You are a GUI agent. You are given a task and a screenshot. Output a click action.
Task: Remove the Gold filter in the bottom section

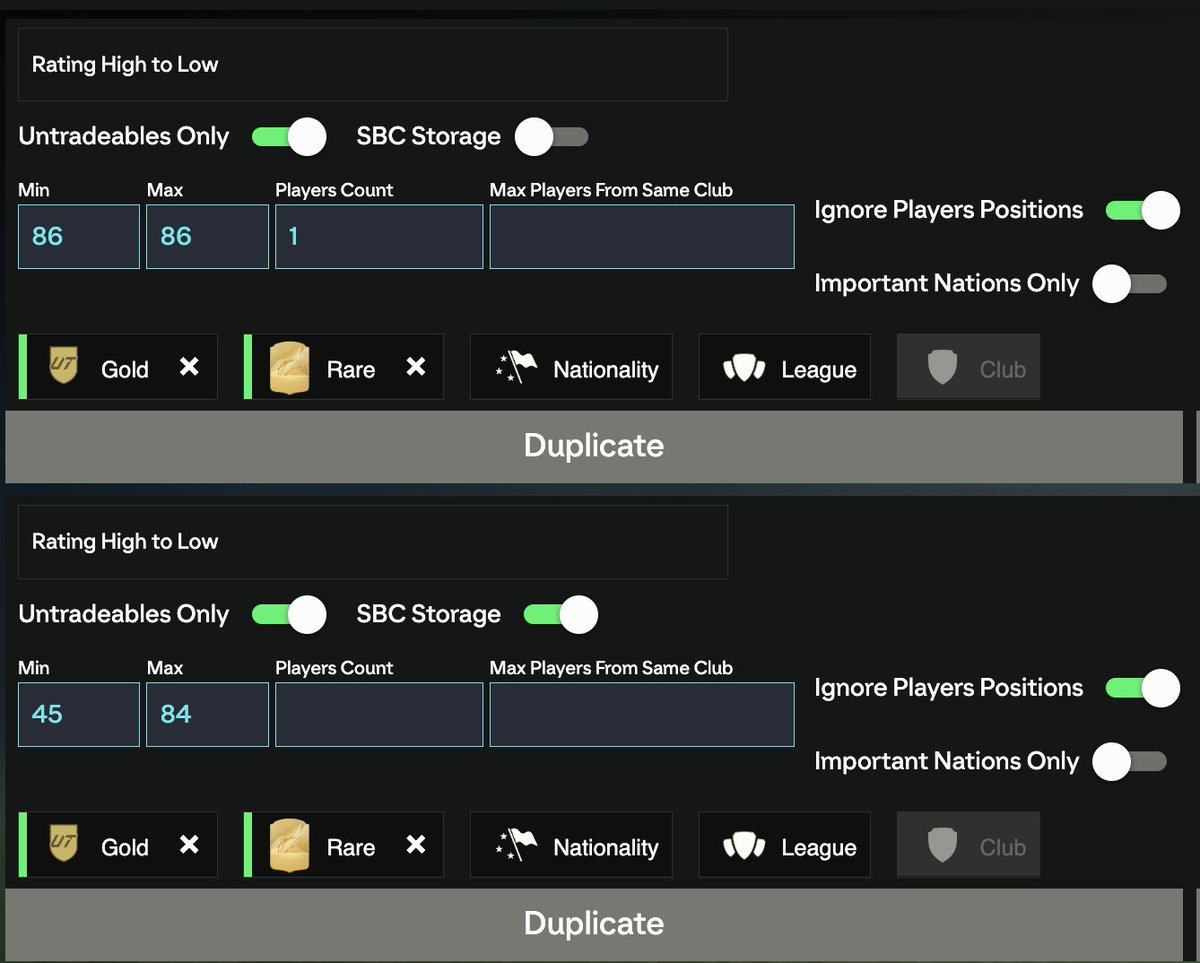[x=189, y=845]
